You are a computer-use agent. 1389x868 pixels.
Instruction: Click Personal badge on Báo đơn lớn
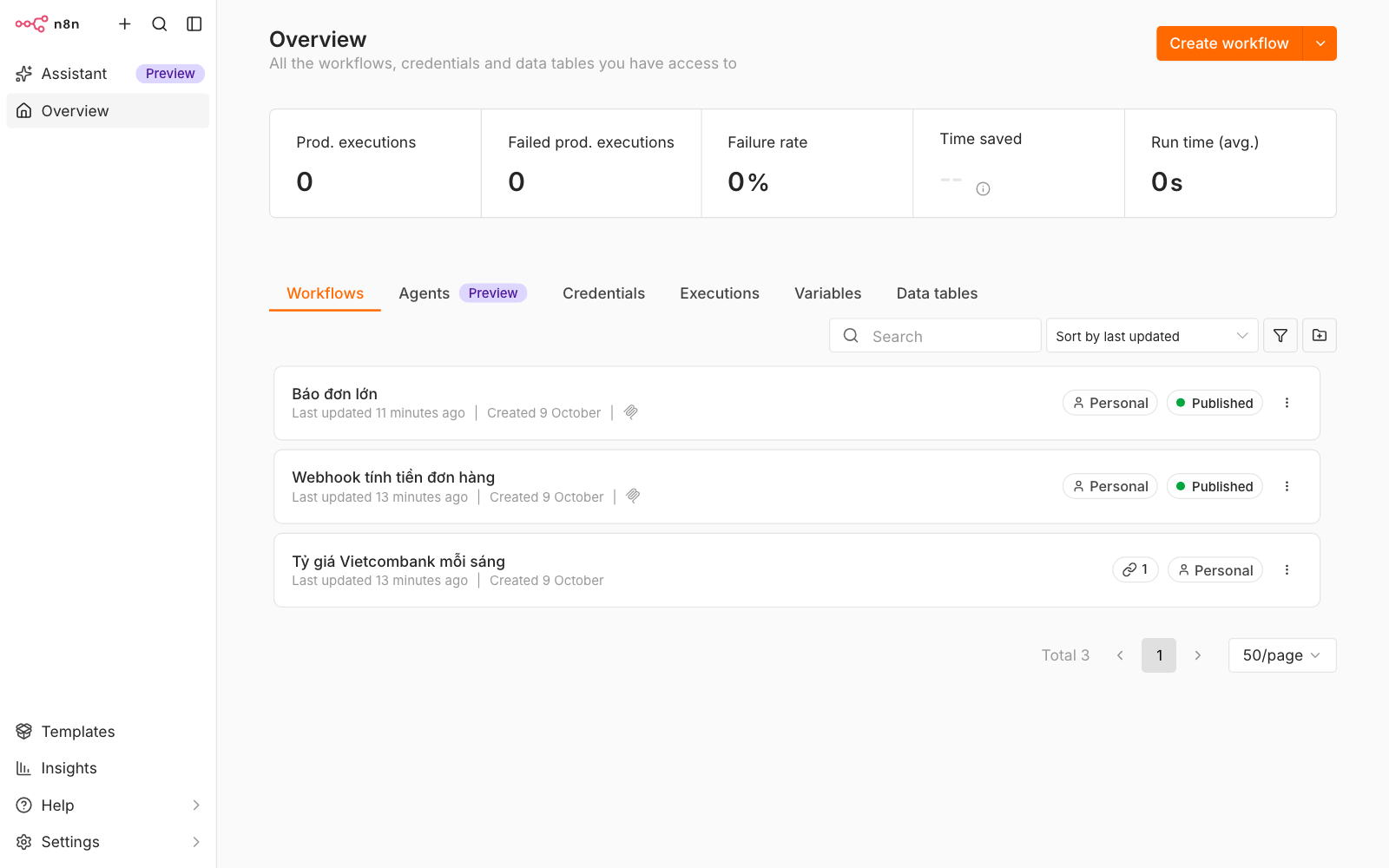tap(1110, 403)
